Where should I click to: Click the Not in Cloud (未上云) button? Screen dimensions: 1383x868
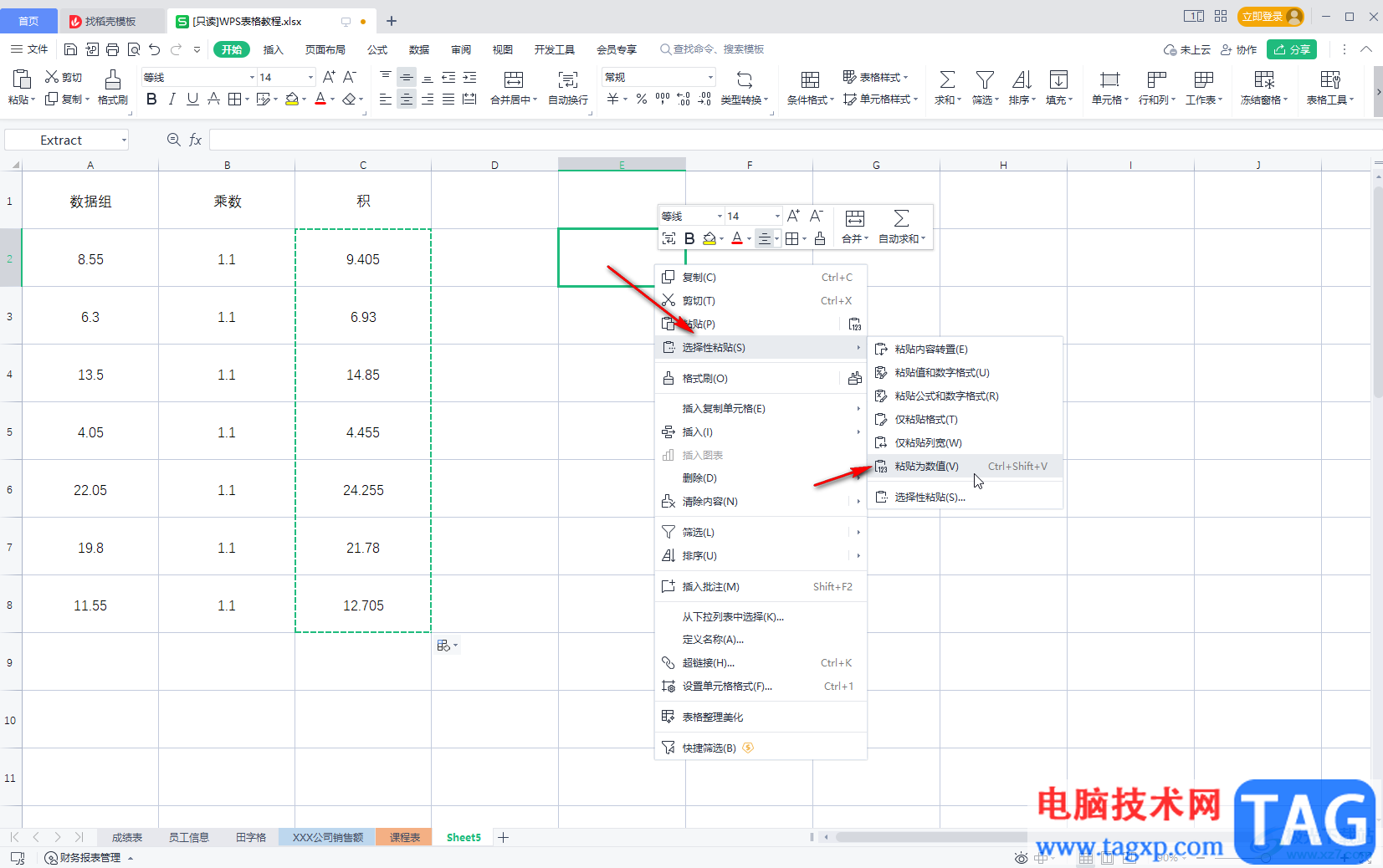[1186, 49]
